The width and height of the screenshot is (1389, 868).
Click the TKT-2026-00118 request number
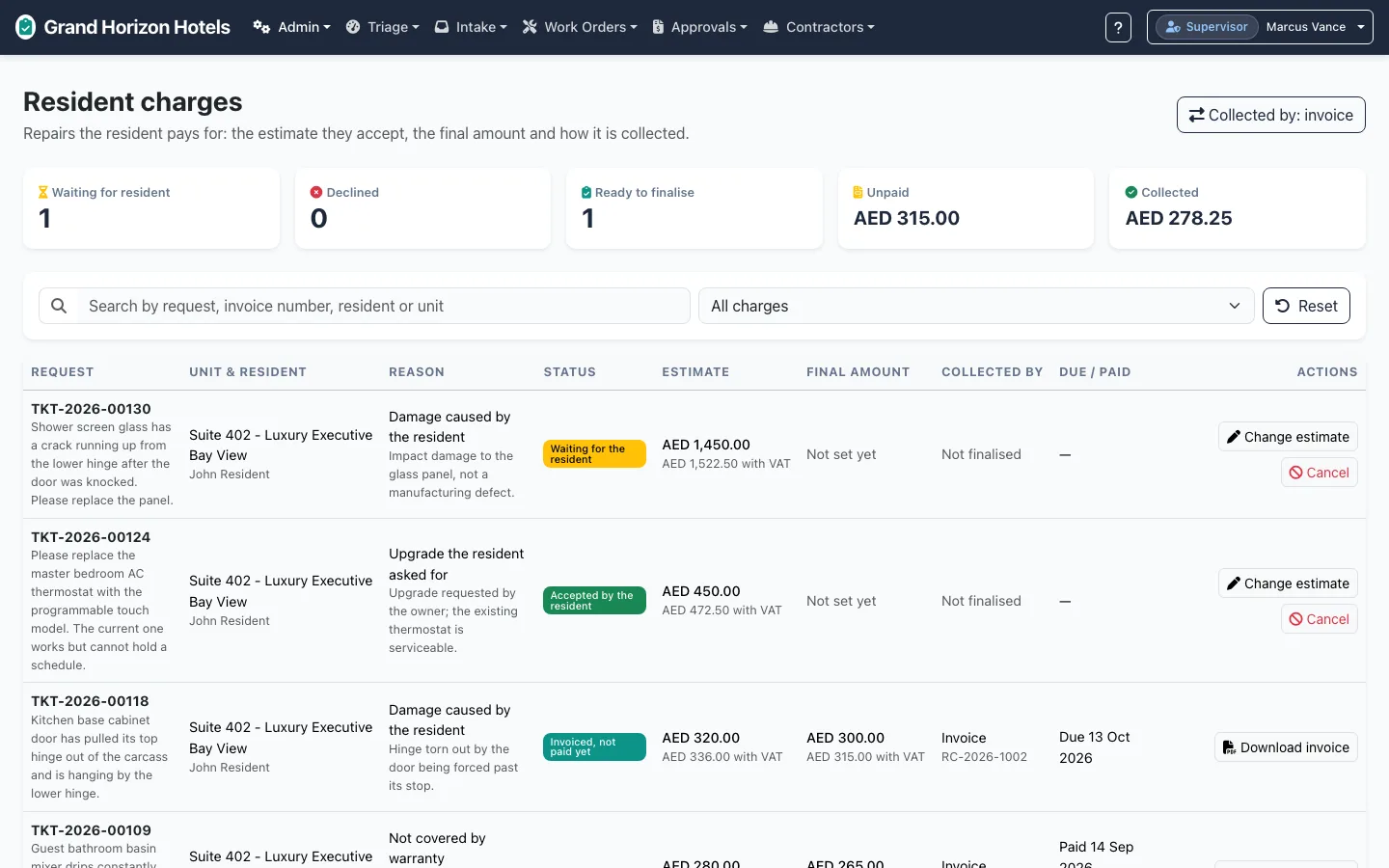tap(90, 701)
